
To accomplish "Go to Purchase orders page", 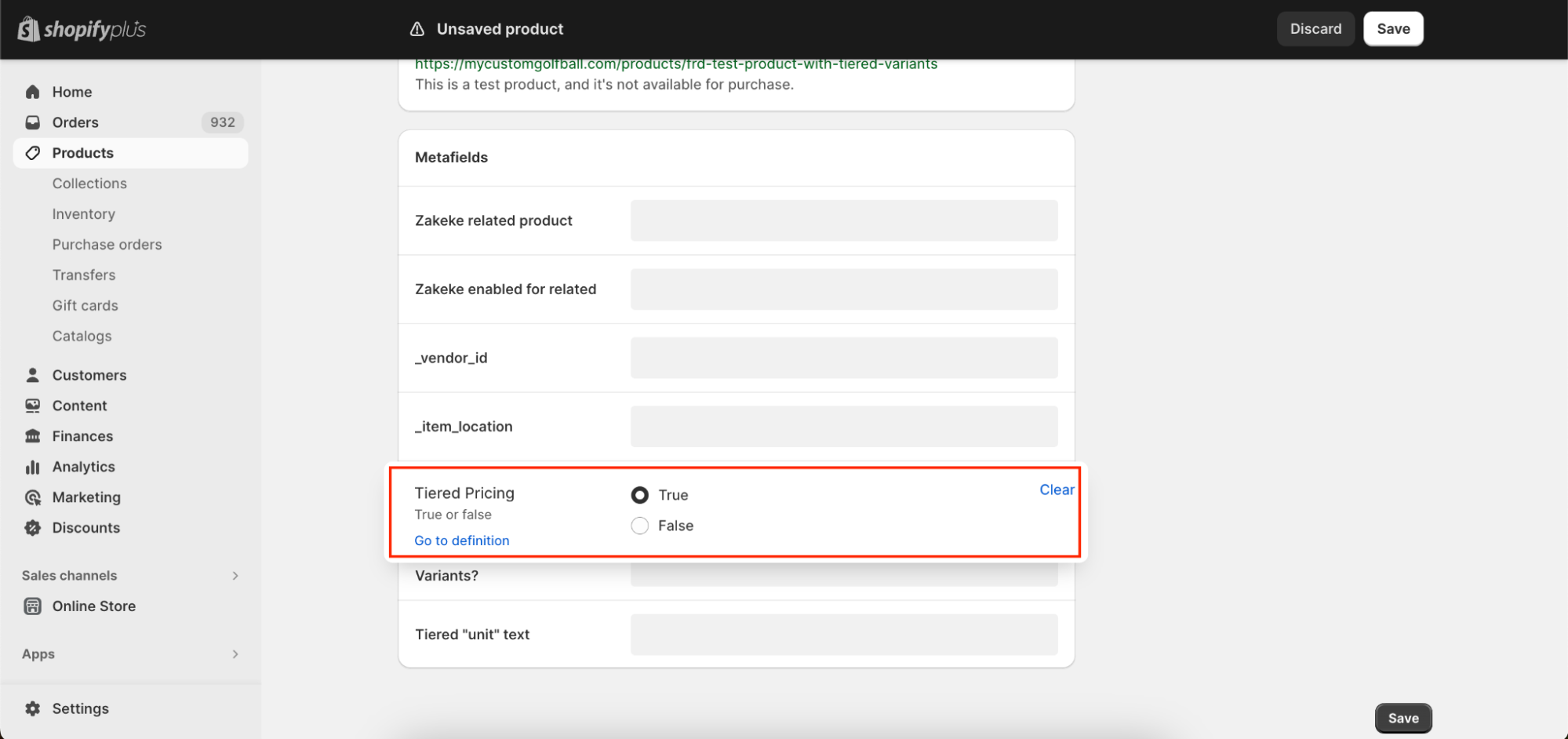I will [x=107, y=245].
